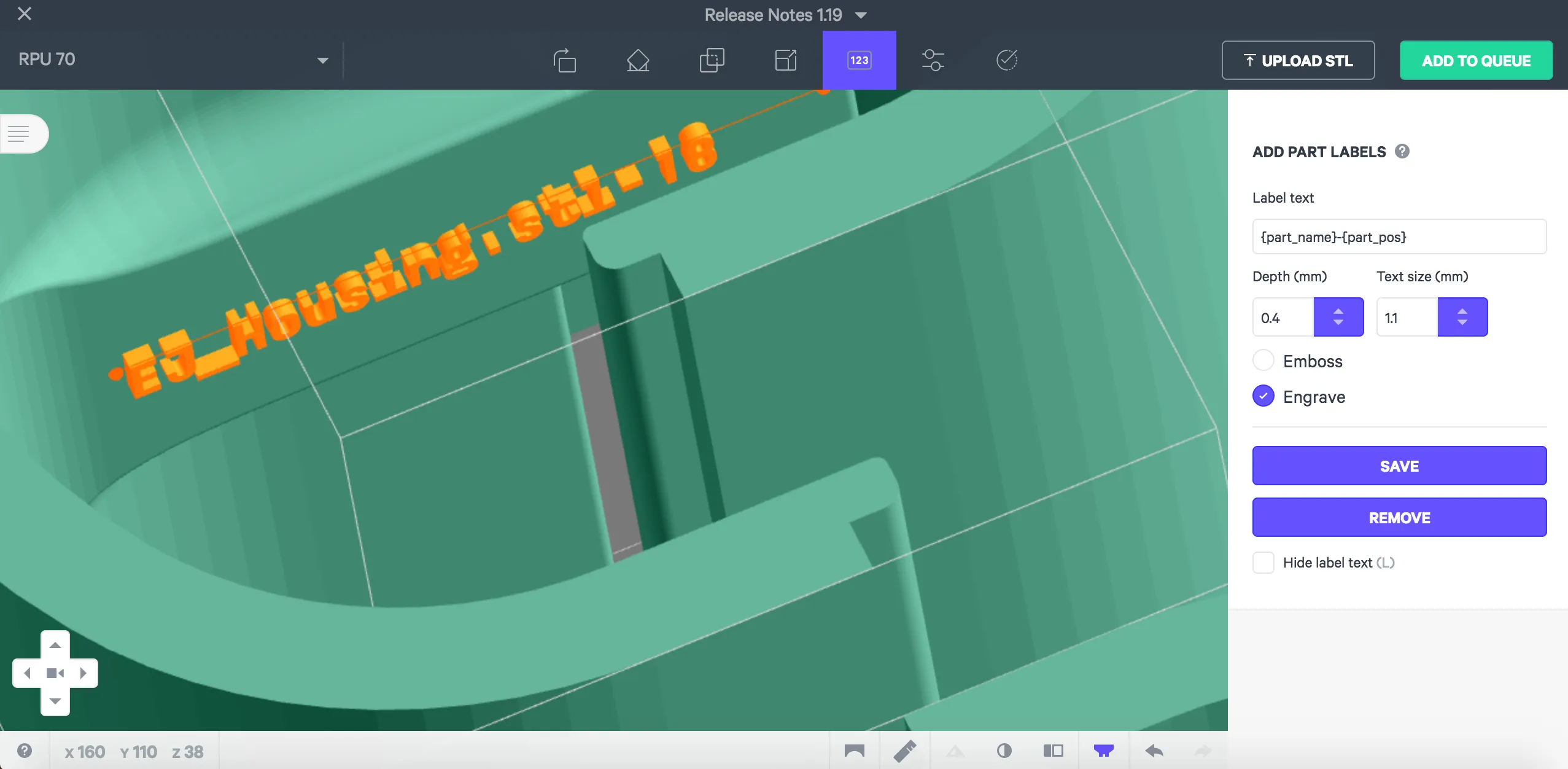Click the ADD TO QUEUE button
1568x769 pixels.
pos(1476,60)
